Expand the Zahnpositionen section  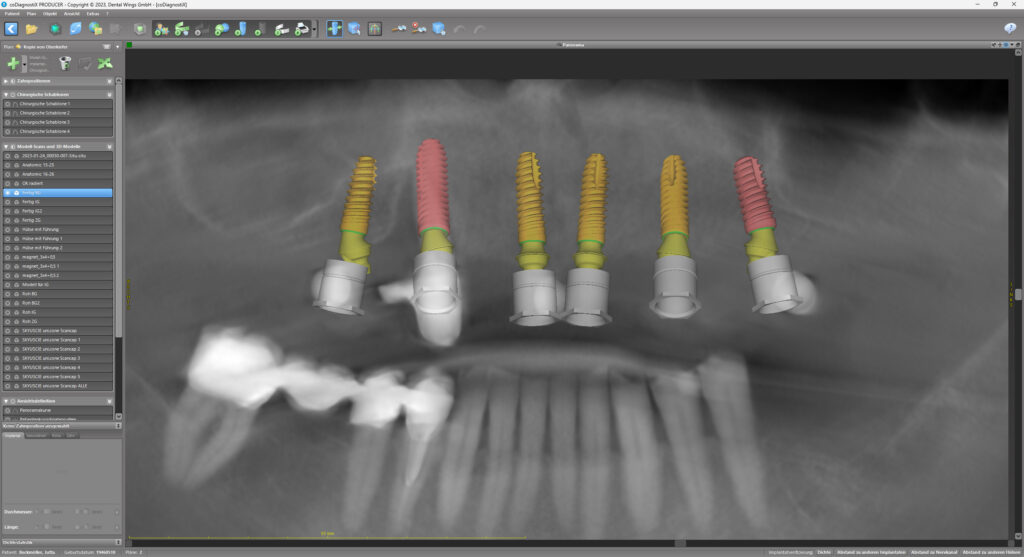(8, 81)
